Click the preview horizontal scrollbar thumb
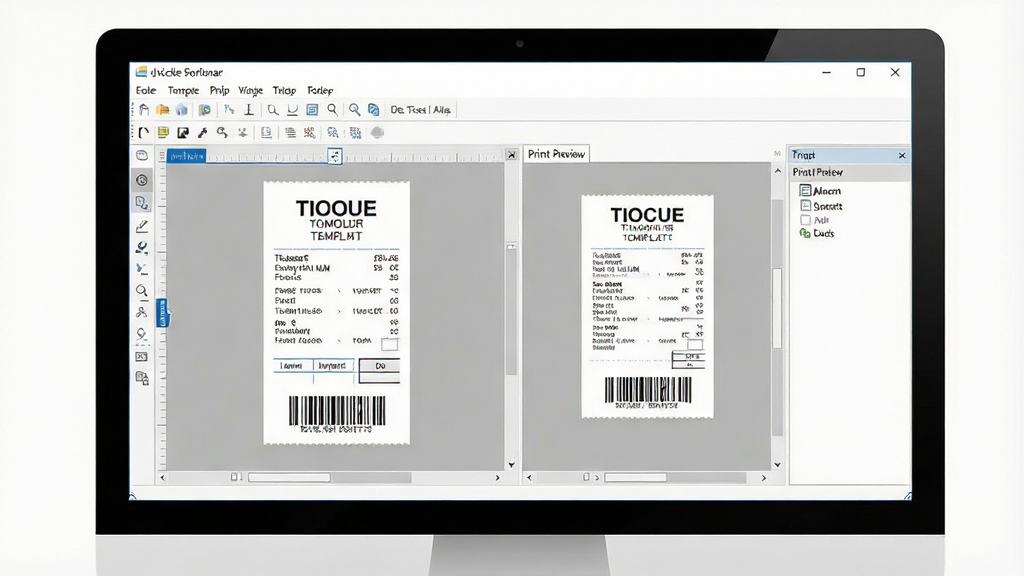The height and width of the screenshot is (576, 1024). [x=635, y=478]
